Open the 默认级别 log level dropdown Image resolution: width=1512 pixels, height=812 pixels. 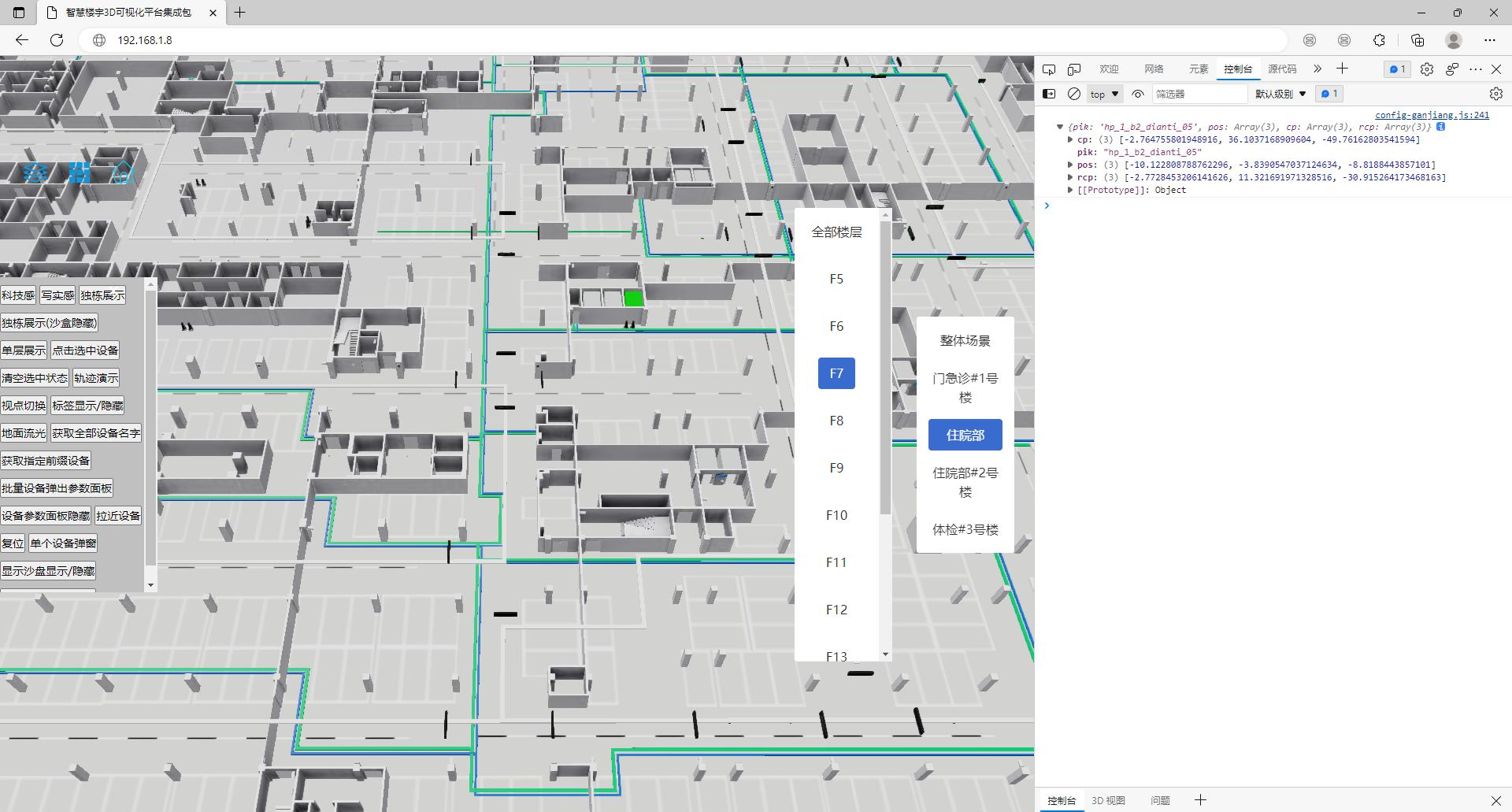pyautogui.click(x=1280, y=94)
